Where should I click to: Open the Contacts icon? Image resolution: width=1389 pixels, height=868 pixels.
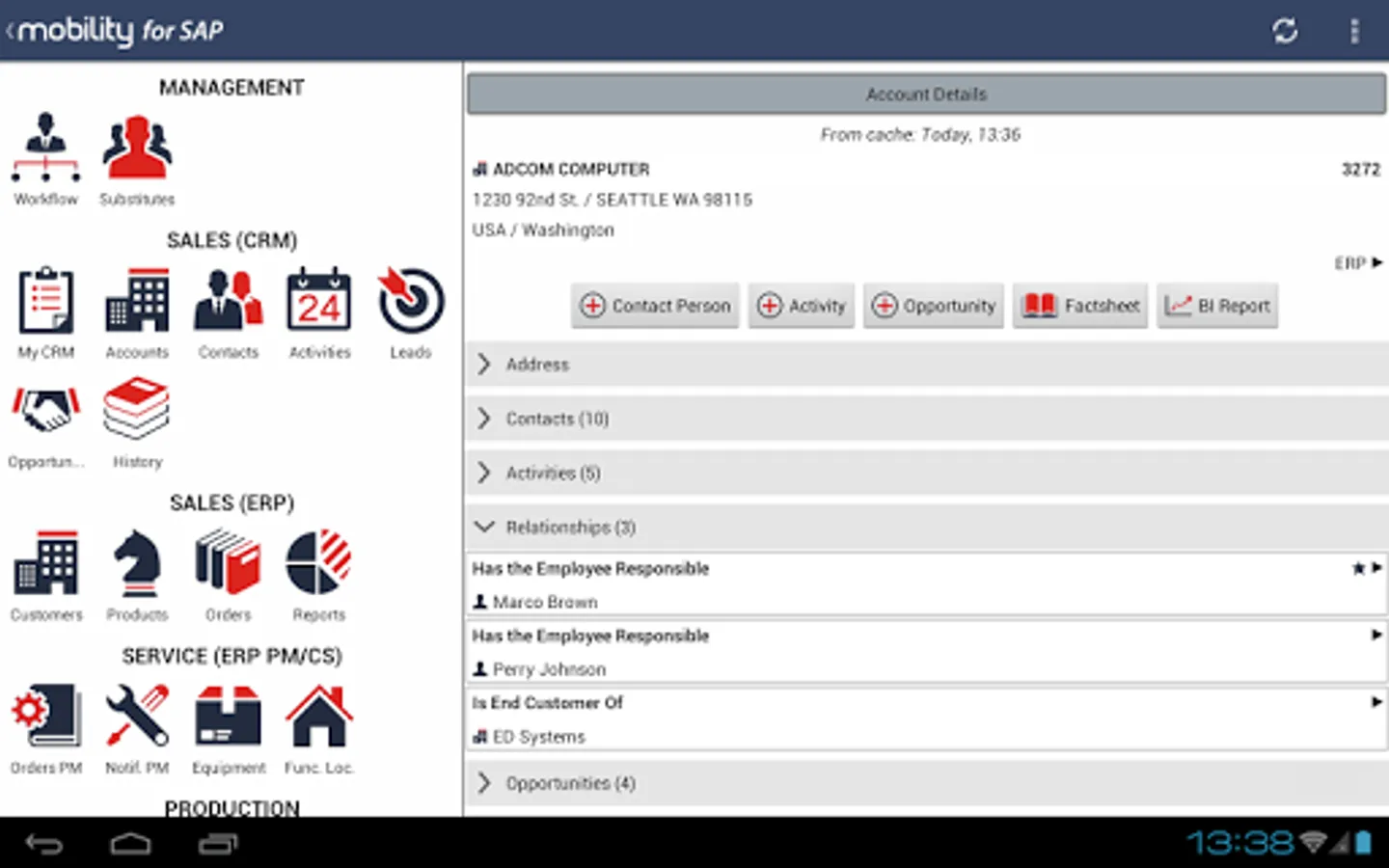click(x=229, y=301)
